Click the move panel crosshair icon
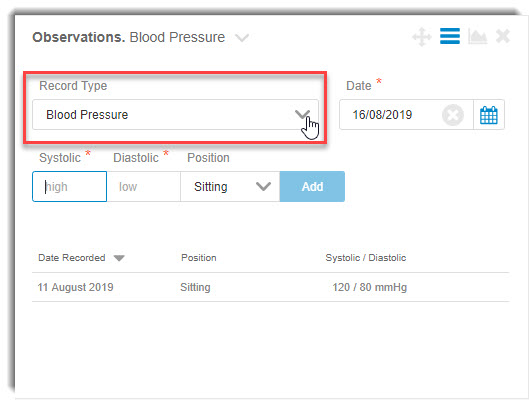Viewport: 529px width, 400px height. click(x=422, y=37)
